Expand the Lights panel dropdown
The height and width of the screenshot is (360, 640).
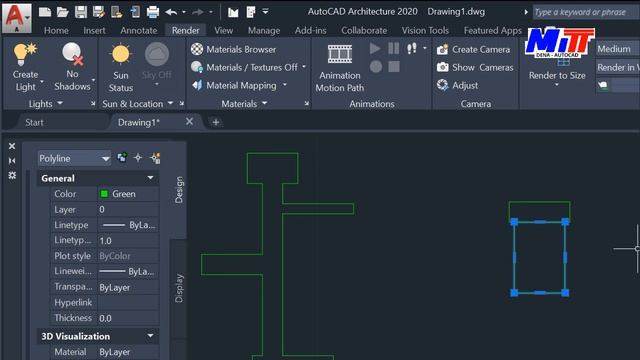point(60,103)
